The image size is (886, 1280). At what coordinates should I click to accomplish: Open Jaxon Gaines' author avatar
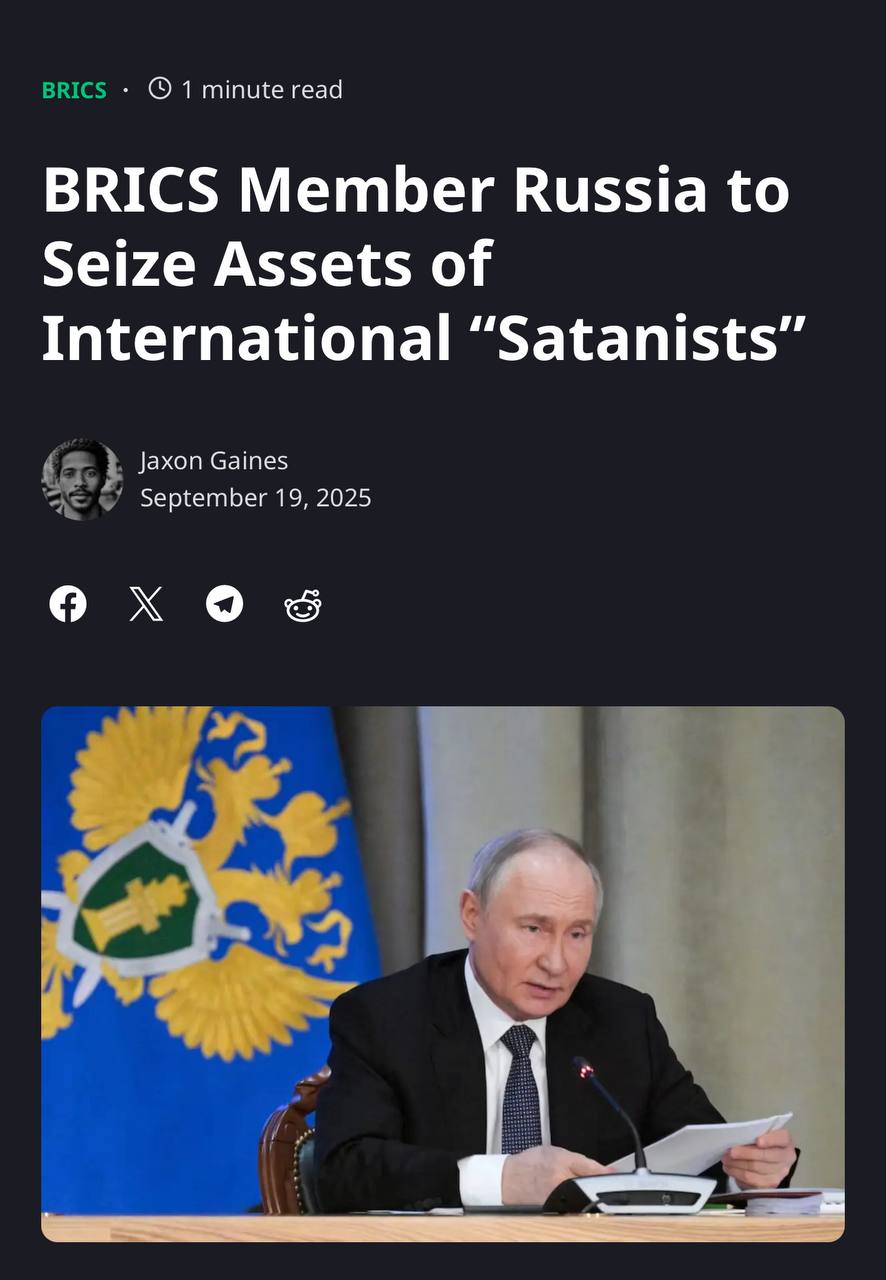coord(81,479)
